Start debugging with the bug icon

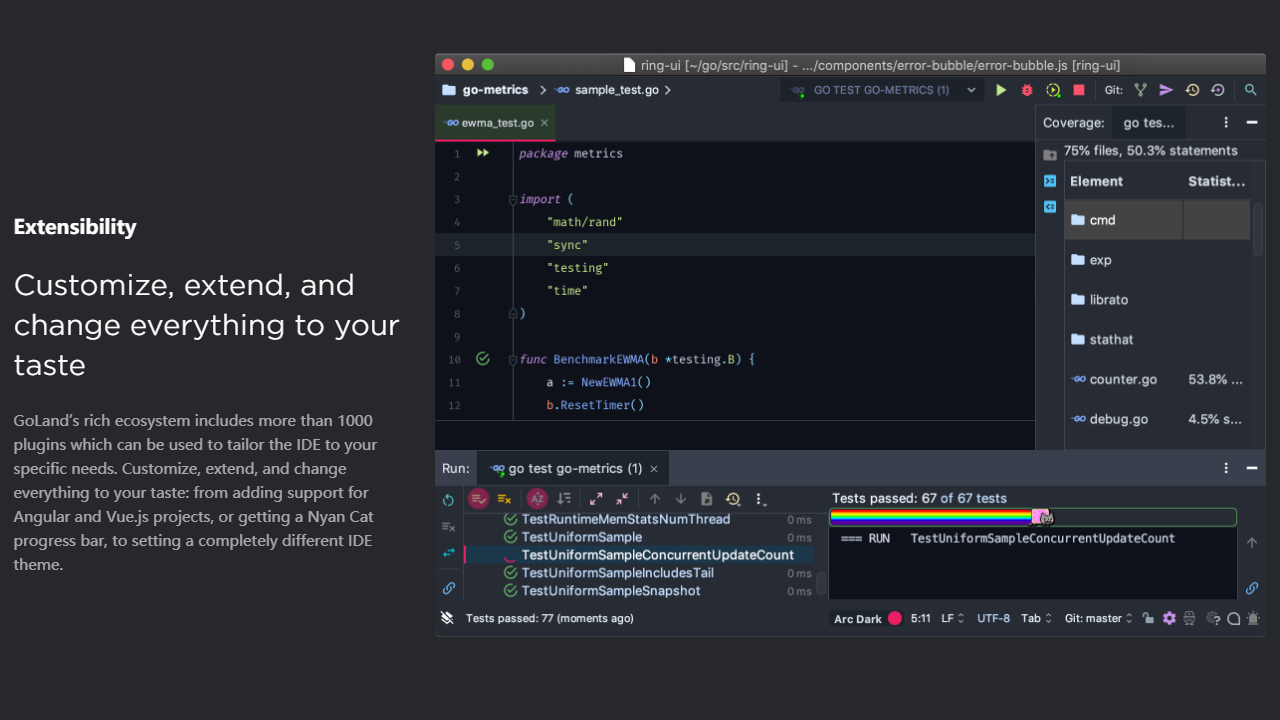coord(1027,90)
